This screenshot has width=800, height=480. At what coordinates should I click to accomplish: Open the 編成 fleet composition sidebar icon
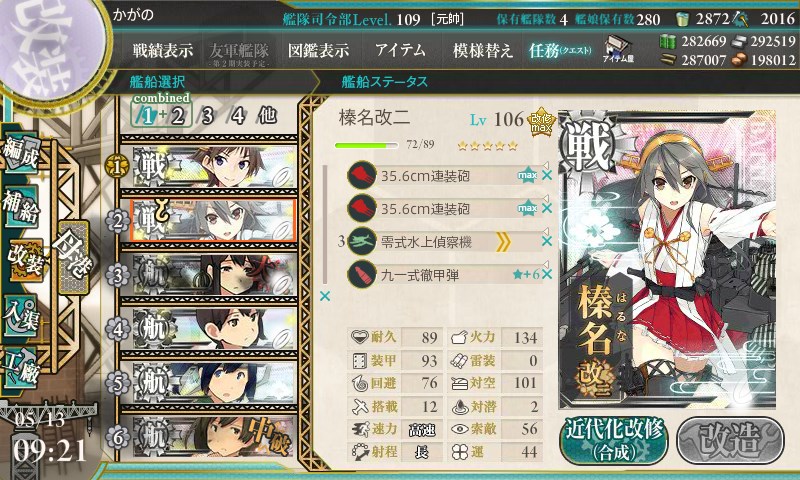21,154
